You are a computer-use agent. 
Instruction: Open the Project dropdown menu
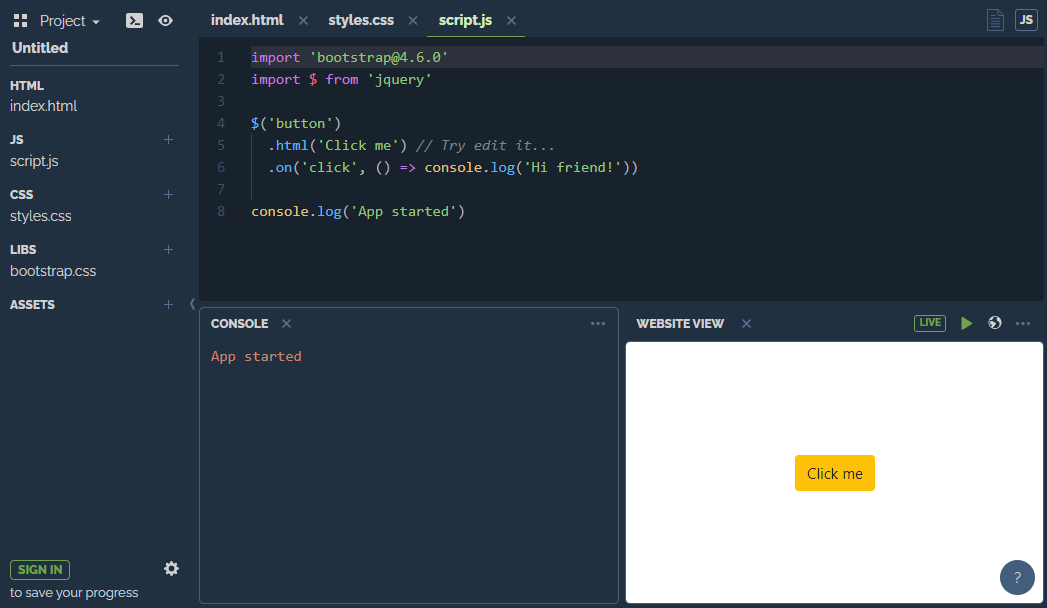click(69, 21)
